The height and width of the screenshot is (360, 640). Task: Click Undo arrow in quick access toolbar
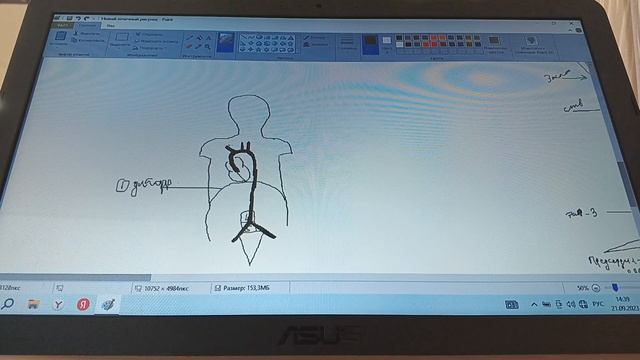(x=78, y=18)
